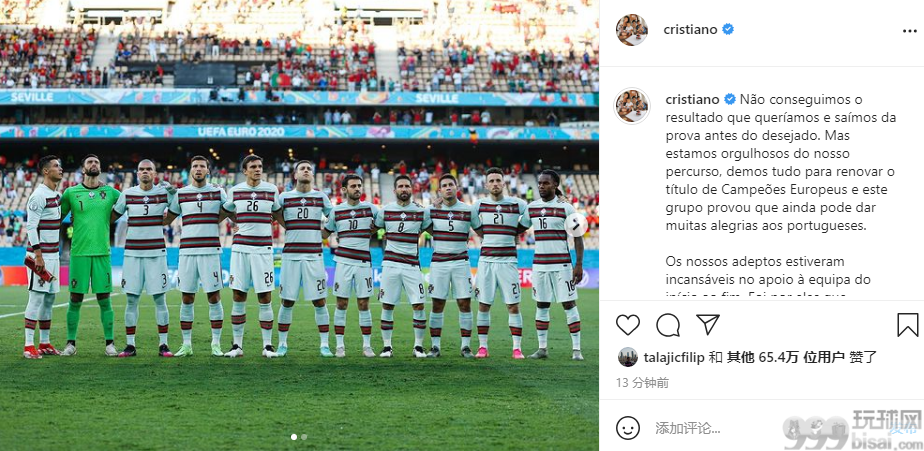
Task: Select second carousel dot indicator
Action: coord(304,437)
